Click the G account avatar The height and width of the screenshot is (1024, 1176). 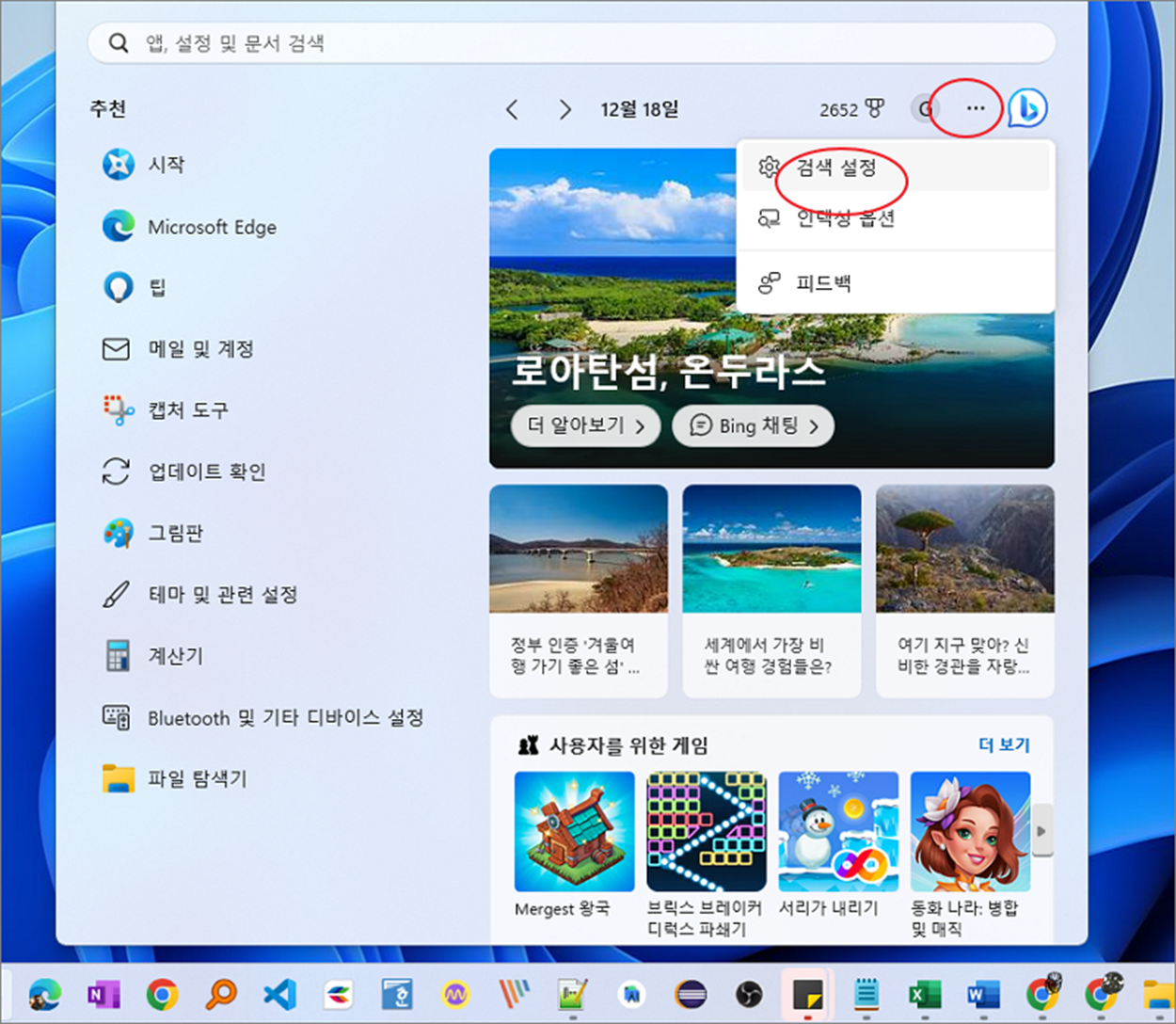(926, 109)
